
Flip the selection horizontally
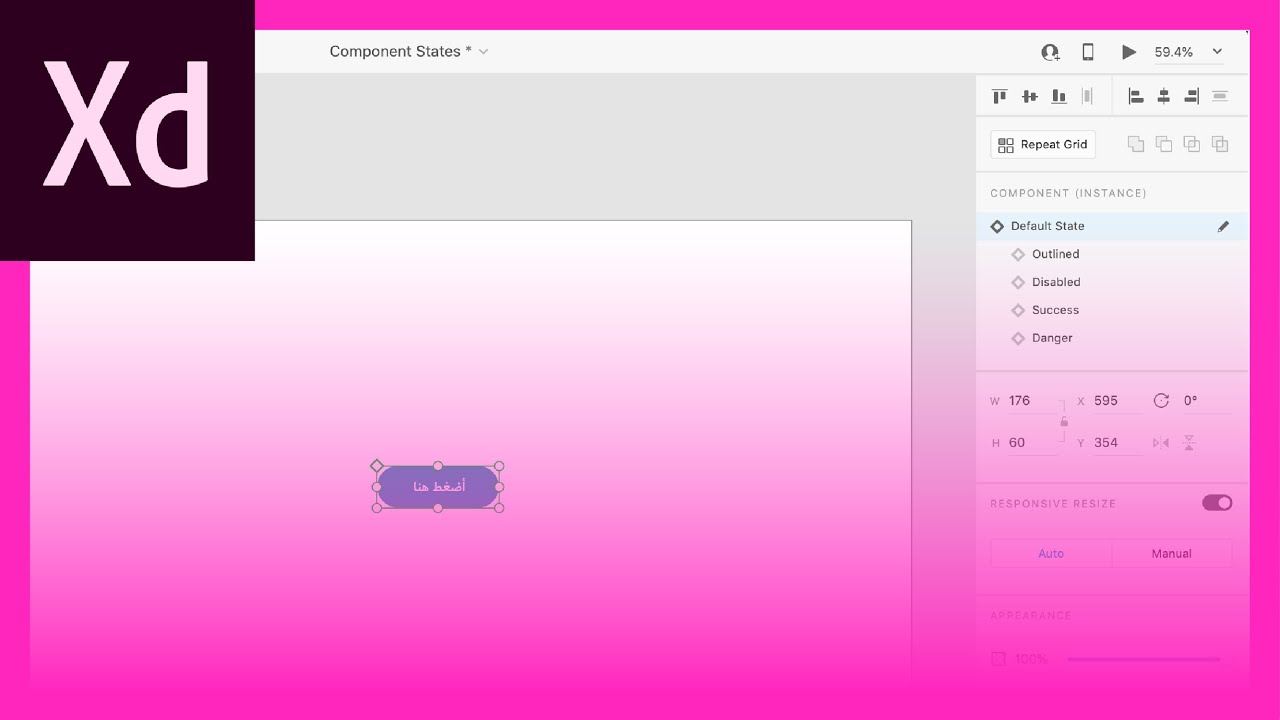(x=1161, y=443)
